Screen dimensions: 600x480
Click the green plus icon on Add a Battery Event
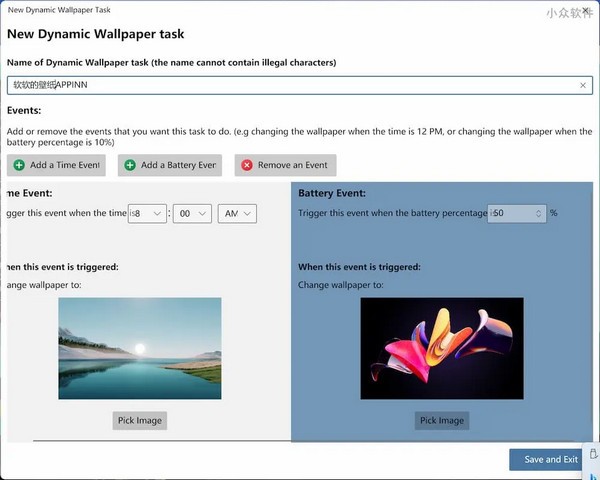130,165
